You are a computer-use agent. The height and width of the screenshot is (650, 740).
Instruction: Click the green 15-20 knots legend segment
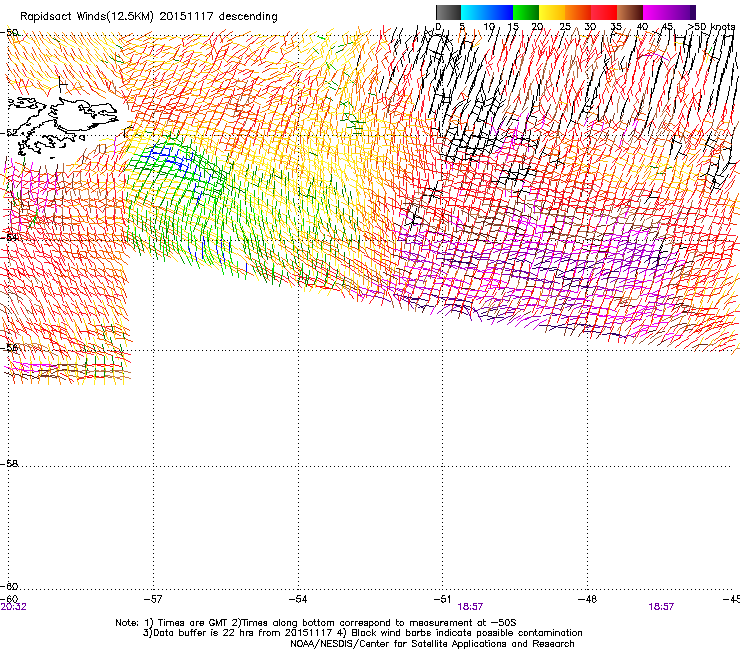tap(526, 12)
